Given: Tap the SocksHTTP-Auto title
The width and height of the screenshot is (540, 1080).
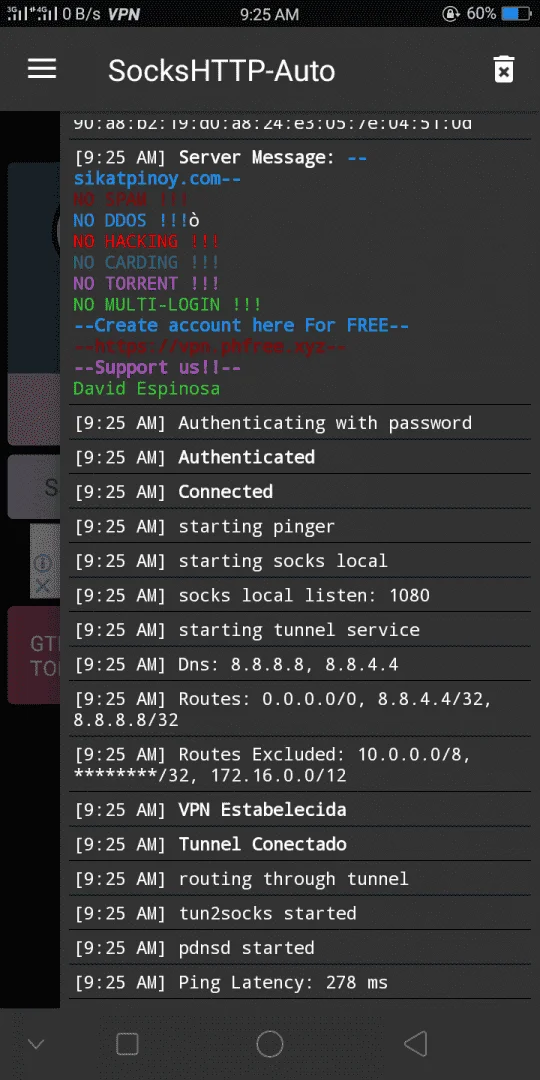Looking at the screenshot, I should tap(222, 70).
